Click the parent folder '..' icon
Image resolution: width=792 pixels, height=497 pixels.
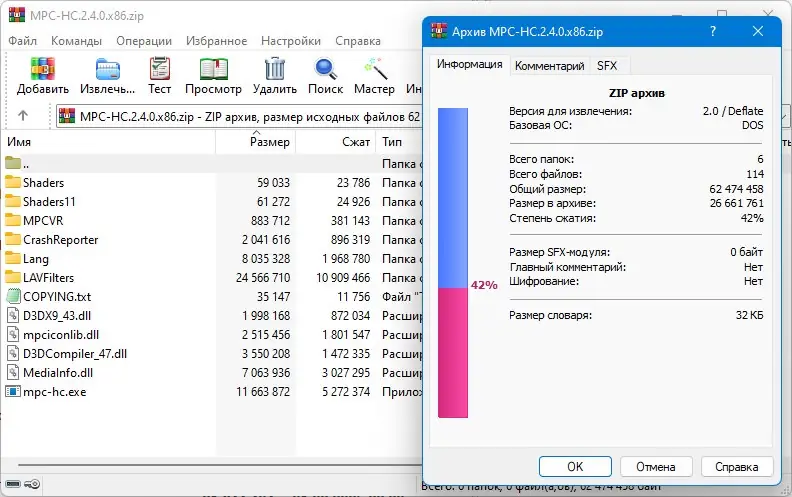tap(13, 163)
